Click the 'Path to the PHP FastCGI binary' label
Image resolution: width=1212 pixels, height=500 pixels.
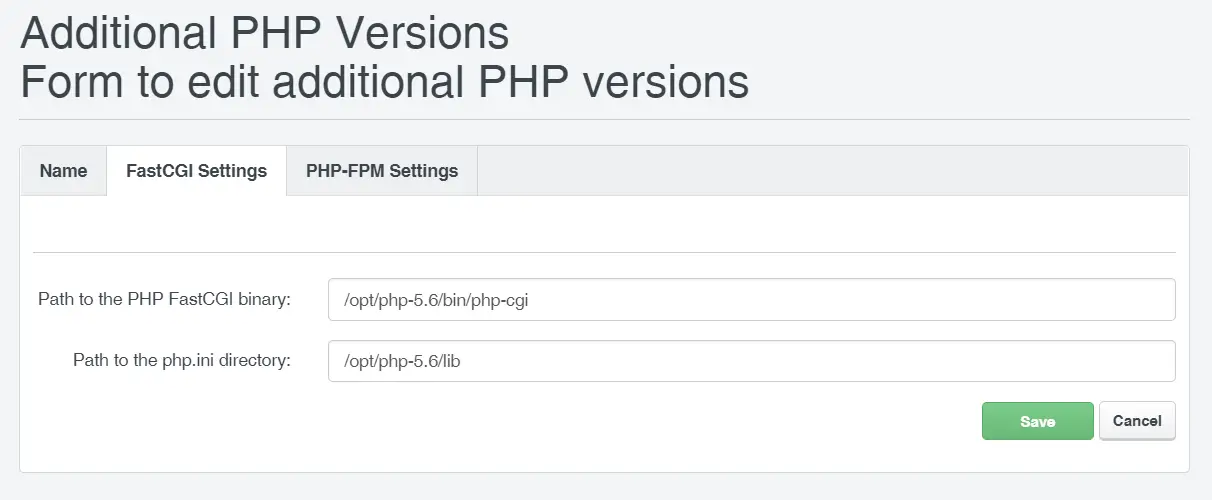[x=164, y=299]
